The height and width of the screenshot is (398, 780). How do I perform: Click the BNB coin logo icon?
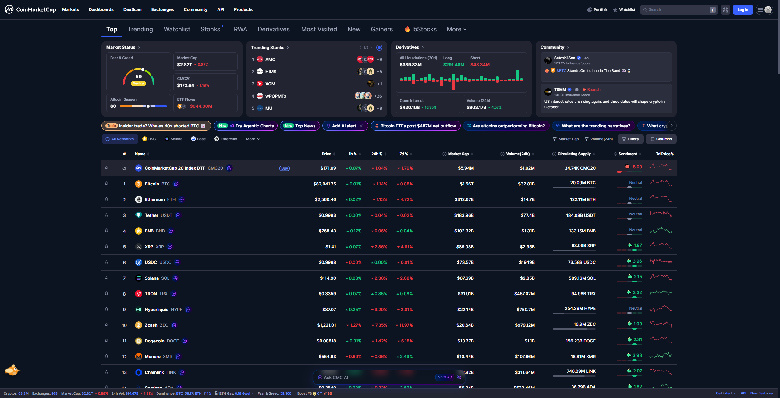tap(139, 231)
